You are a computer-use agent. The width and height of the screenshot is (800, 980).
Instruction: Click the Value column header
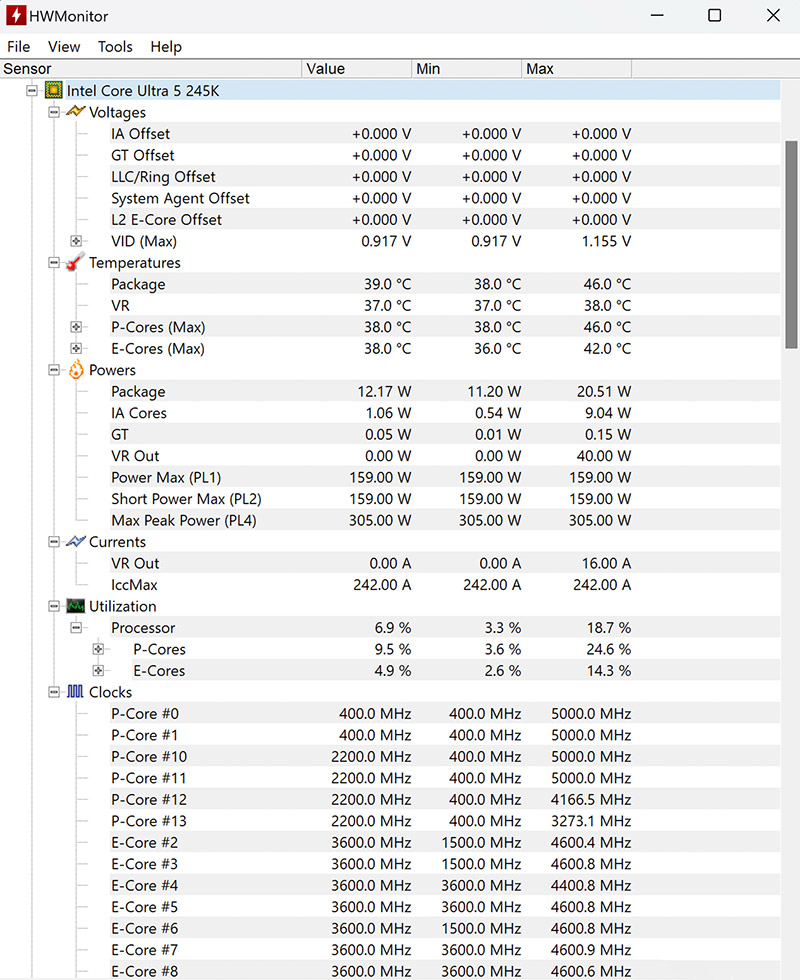356,69
